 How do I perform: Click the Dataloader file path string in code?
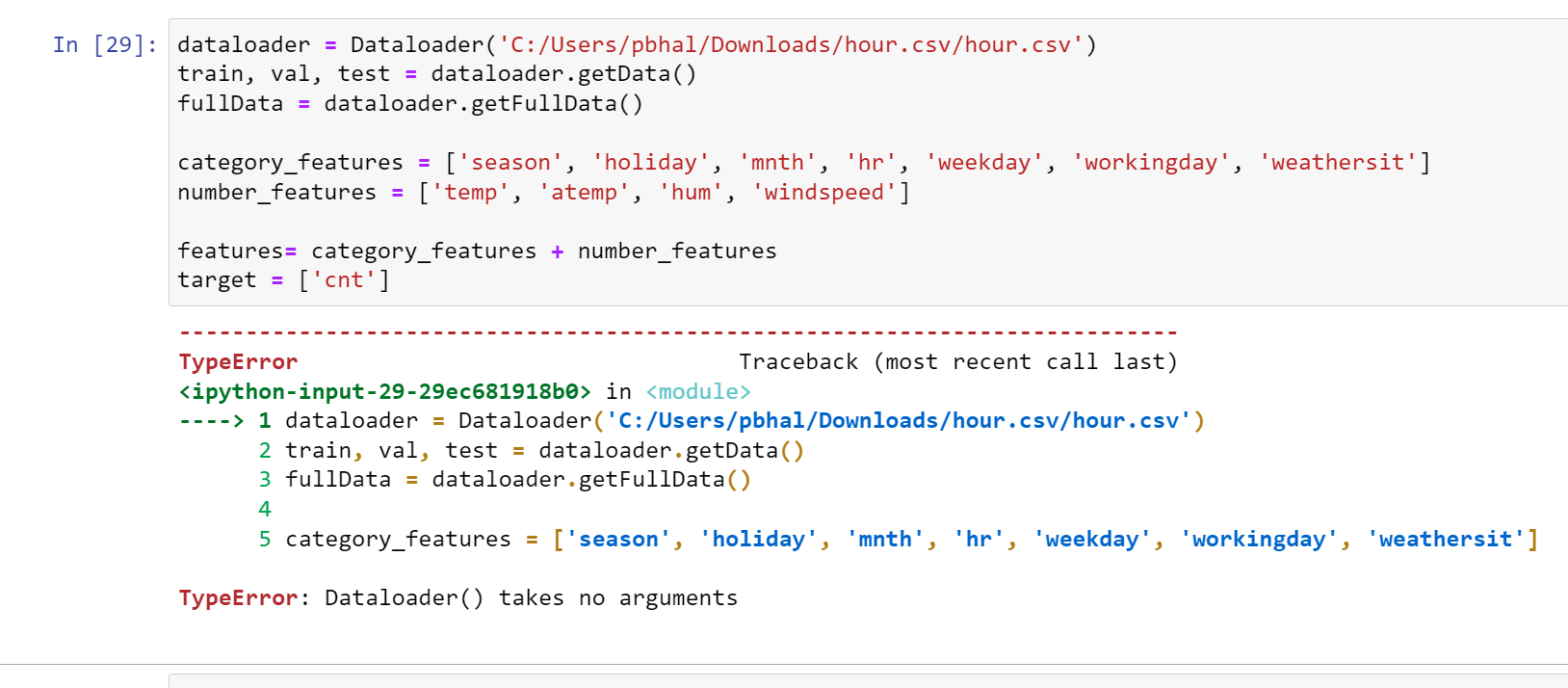(791, 45)
